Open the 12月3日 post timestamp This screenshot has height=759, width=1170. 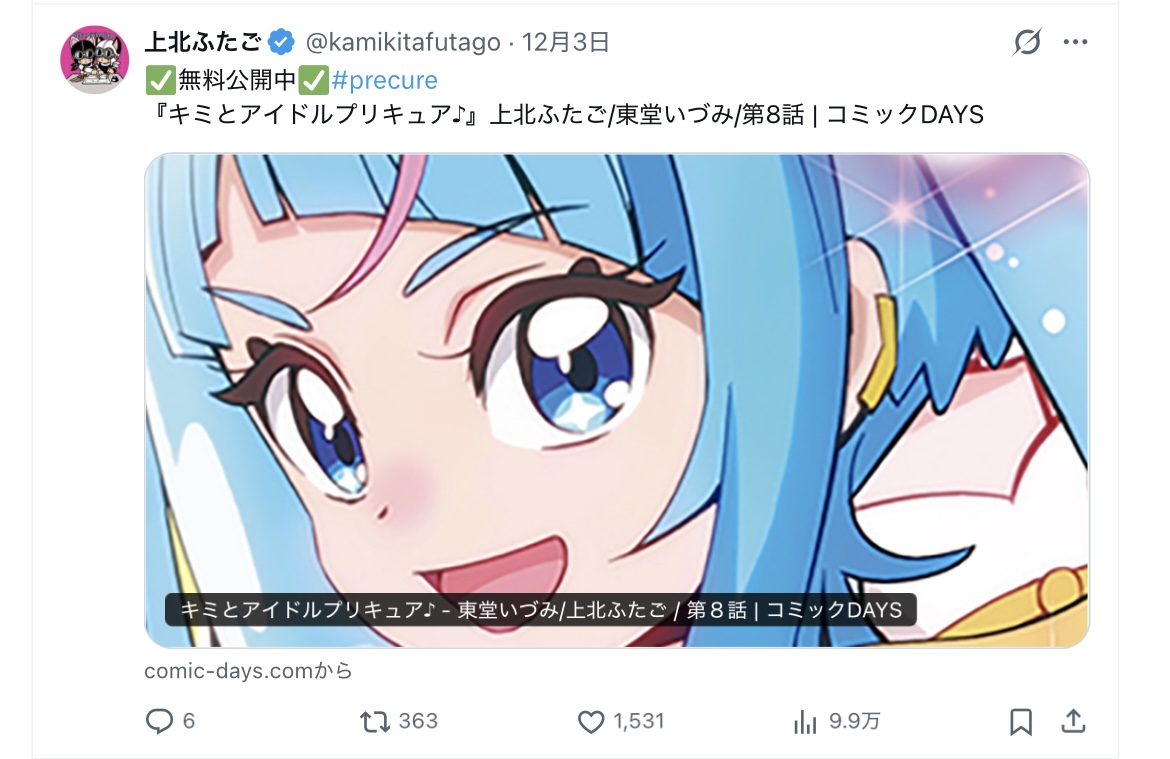coord(566,42)
